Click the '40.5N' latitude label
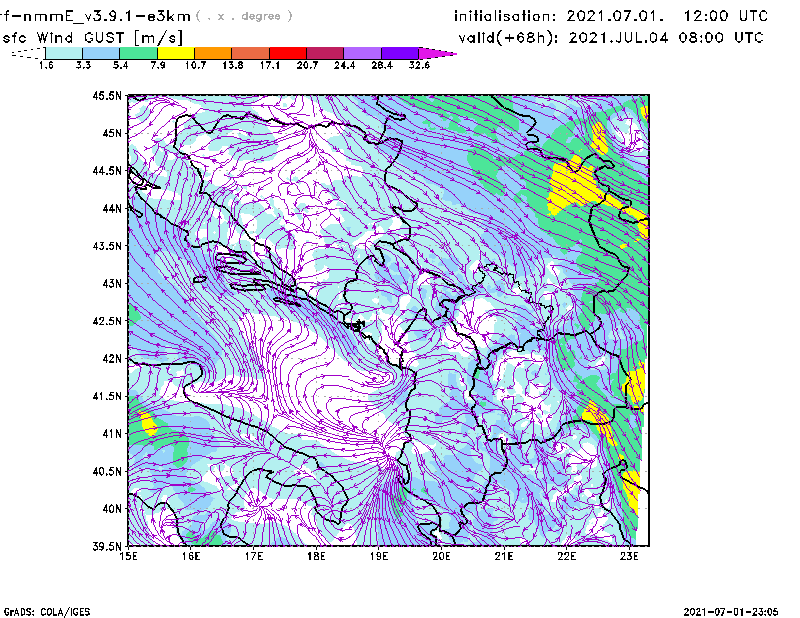The width and height of the screenshot is (800, 618). [107, 471]
